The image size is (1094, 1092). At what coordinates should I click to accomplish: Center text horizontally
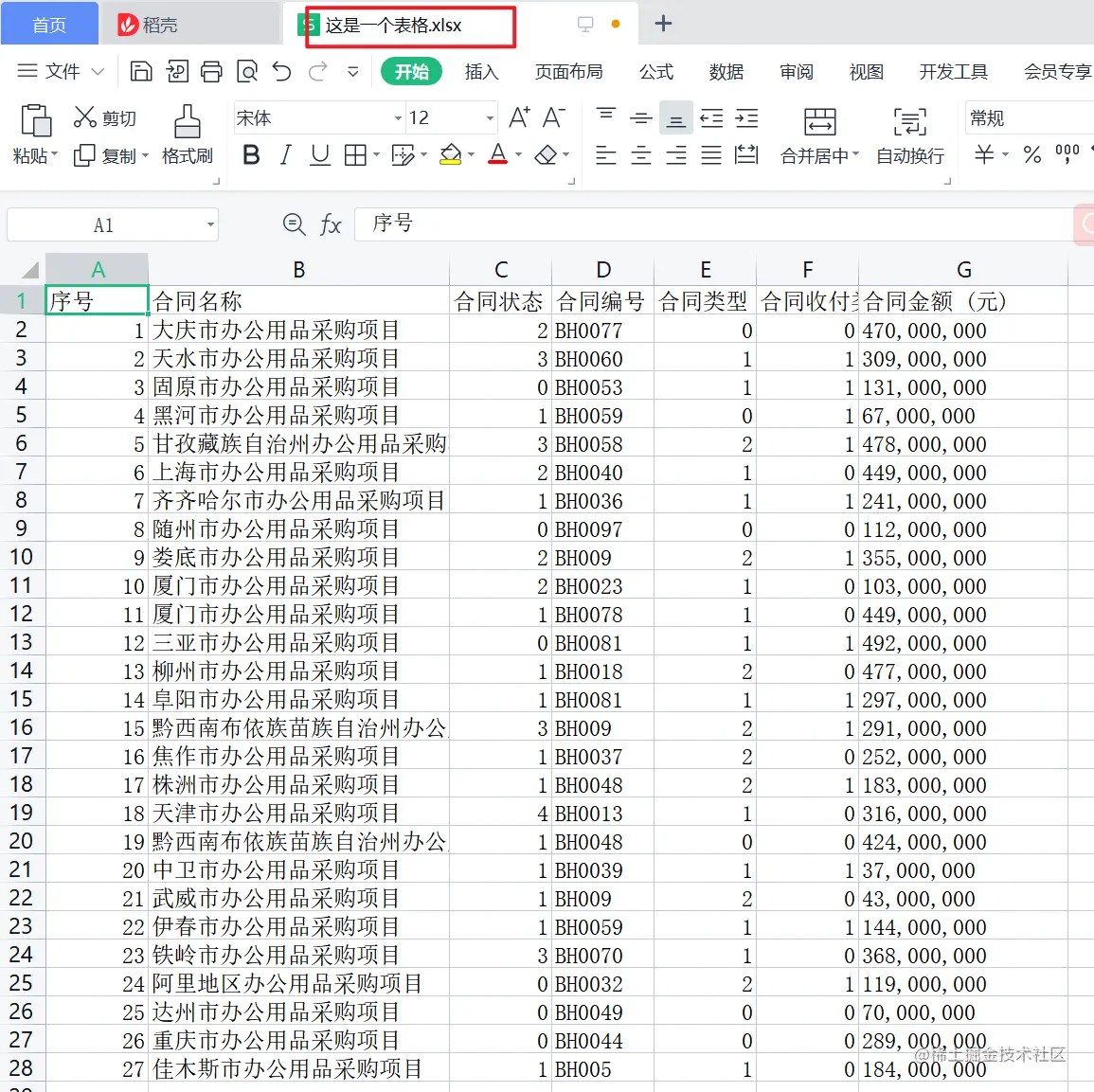click(640, 155)
